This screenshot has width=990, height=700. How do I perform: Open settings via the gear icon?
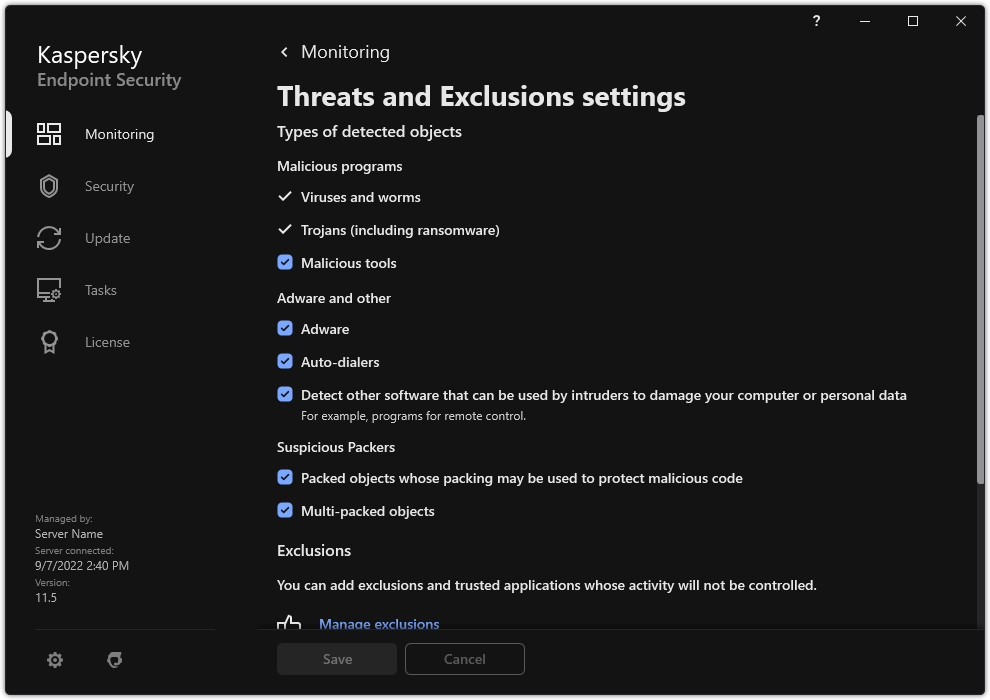55,660
